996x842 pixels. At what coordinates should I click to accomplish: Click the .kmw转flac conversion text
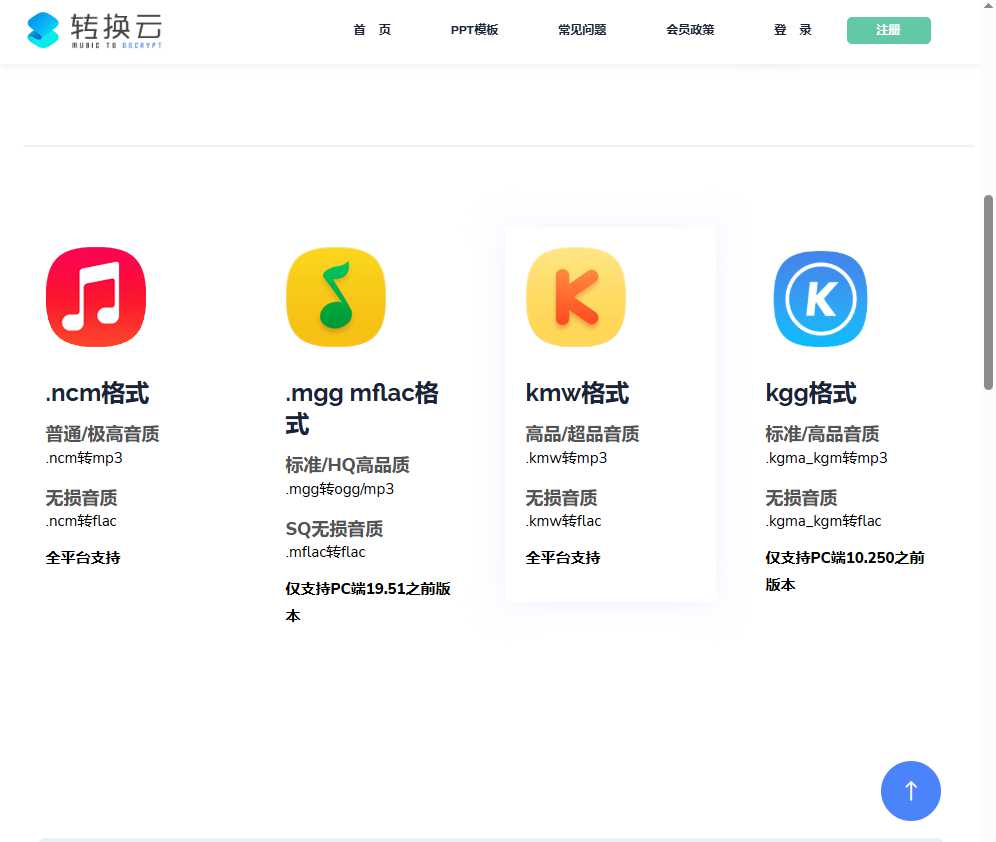click(x=560, y=520)
